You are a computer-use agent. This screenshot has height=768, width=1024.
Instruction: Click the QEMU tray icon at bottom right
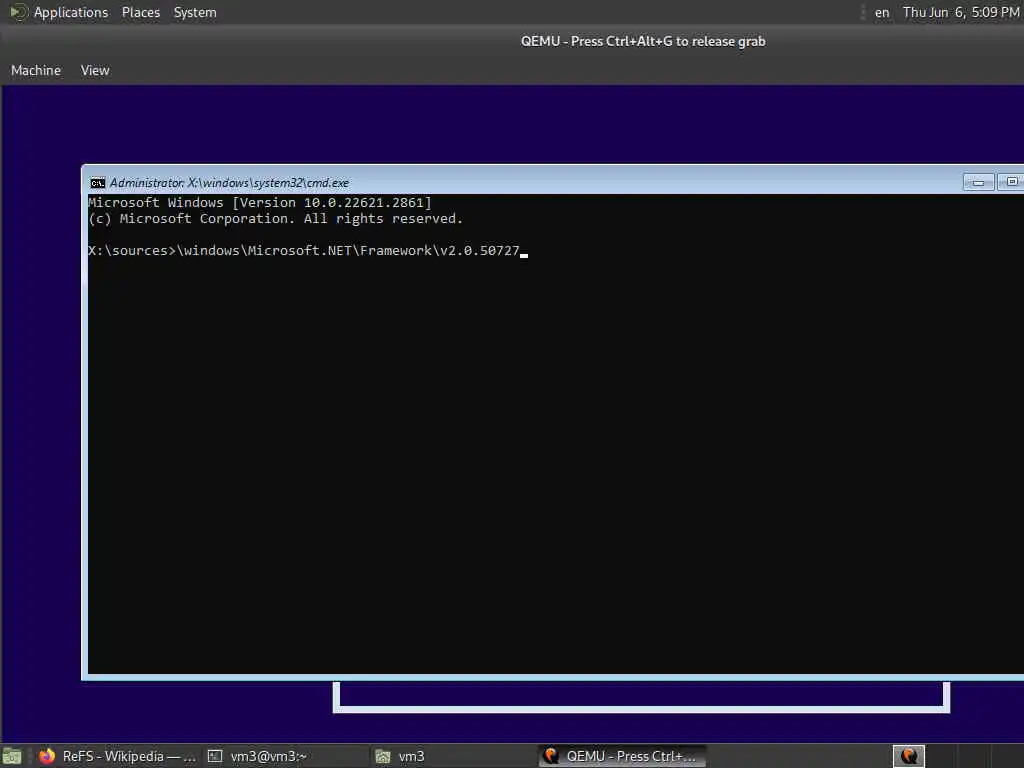908,756
